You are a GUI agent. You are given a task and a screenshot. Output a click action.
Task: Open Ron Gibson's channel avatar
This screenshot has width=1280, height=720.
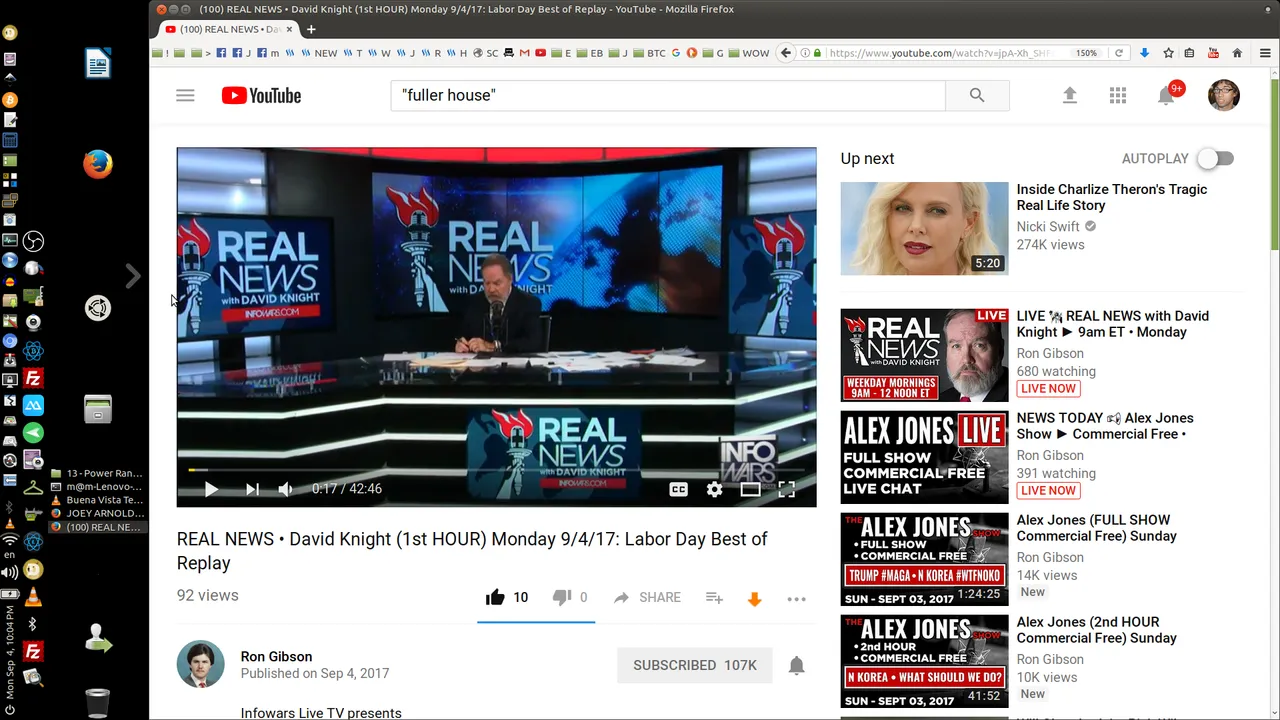pos(201,664)
